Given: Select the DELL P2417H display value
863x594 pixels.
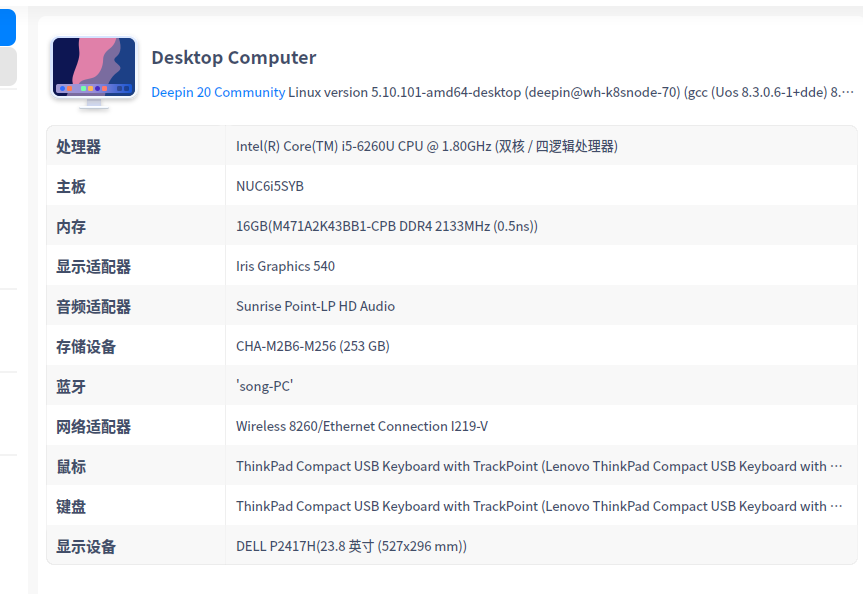Looking at the screenshot, I should click(x=351, y=546).
